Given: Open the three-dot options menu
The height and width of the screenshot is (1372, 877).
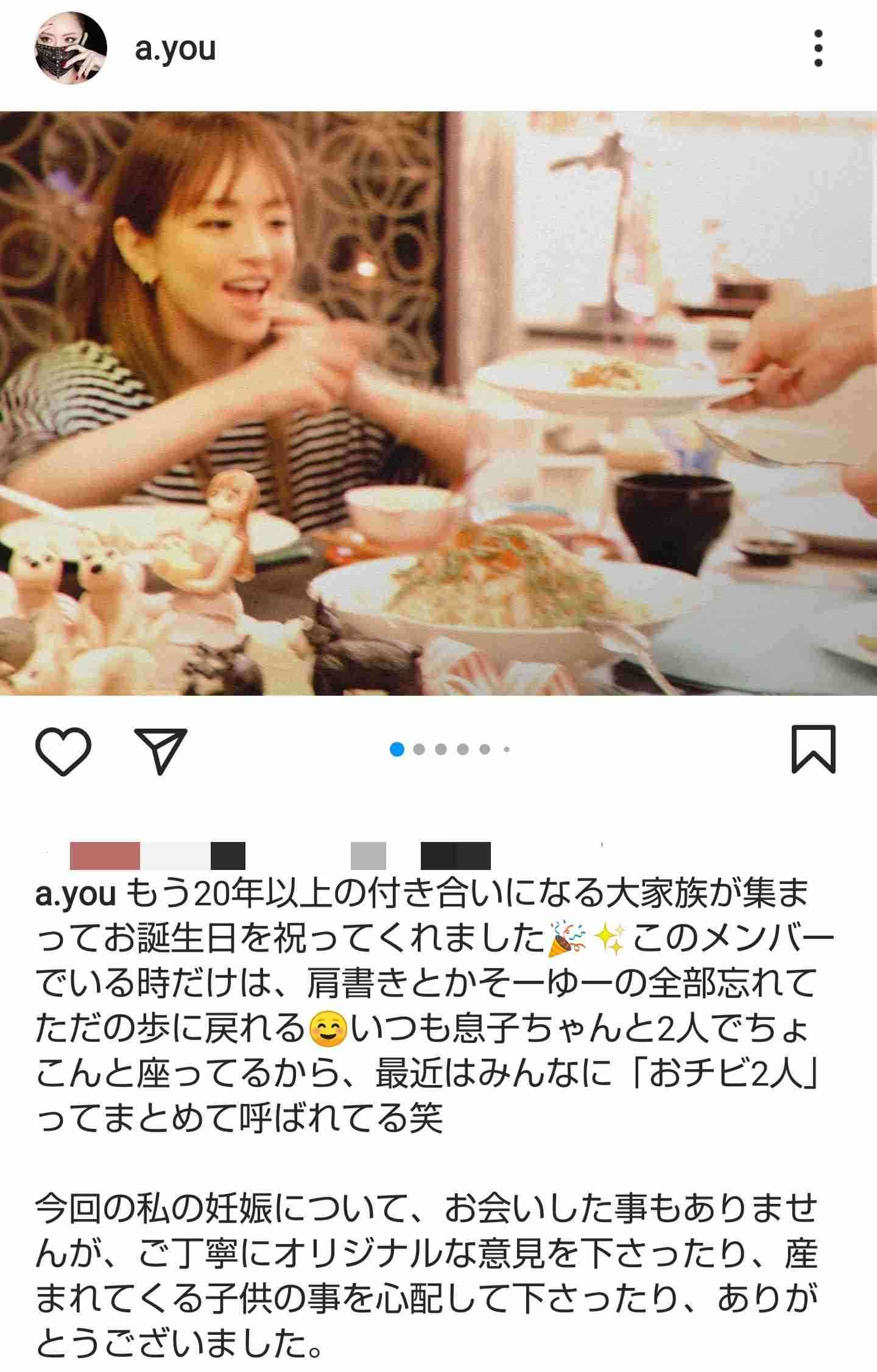Looking at the screenshot, I should [818, 48].
